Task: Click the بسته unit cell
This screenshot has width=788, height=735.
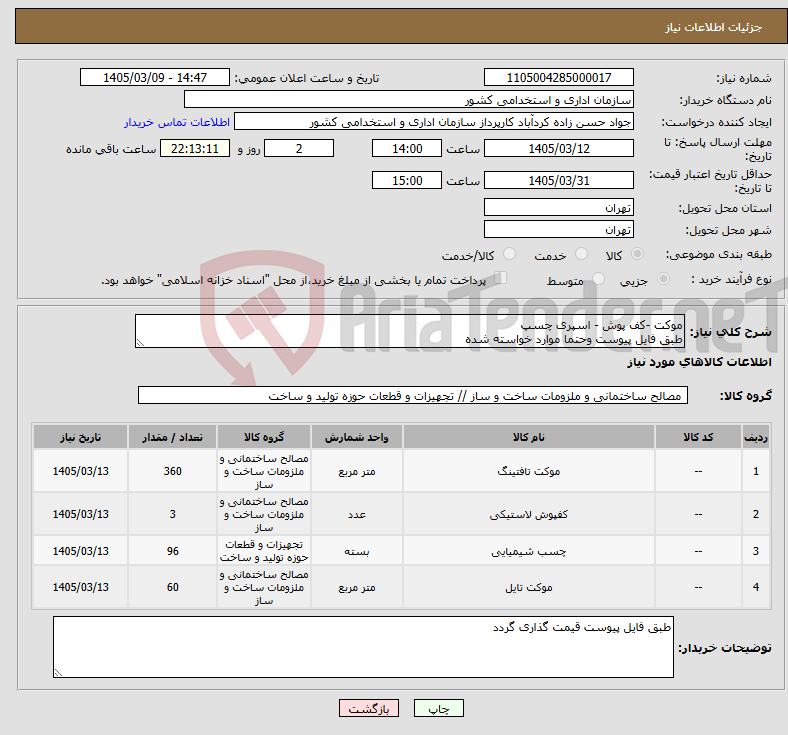Action: tap(357, 551)
